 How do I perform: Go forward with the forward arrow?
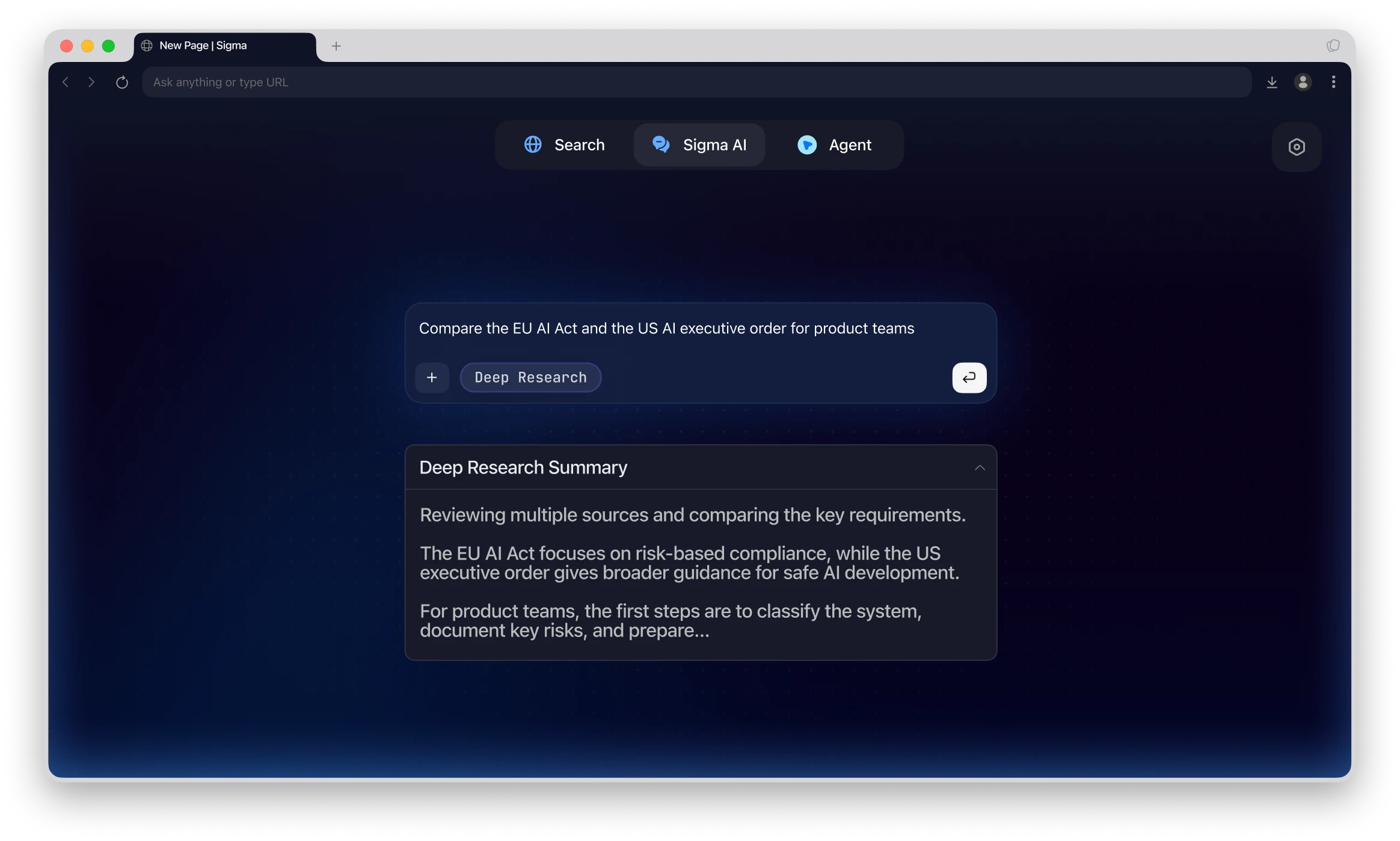91,82
